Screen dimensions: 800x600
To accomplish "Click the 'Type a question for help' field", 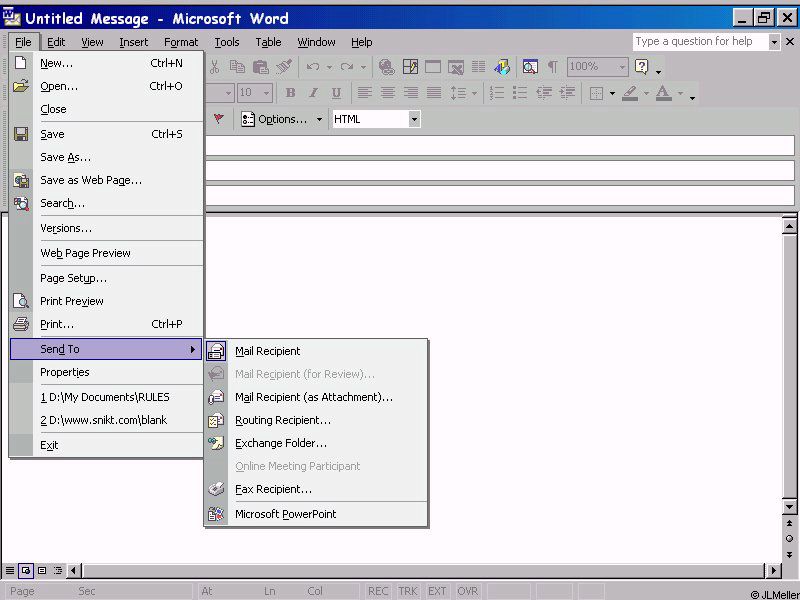I will [699, 41].
